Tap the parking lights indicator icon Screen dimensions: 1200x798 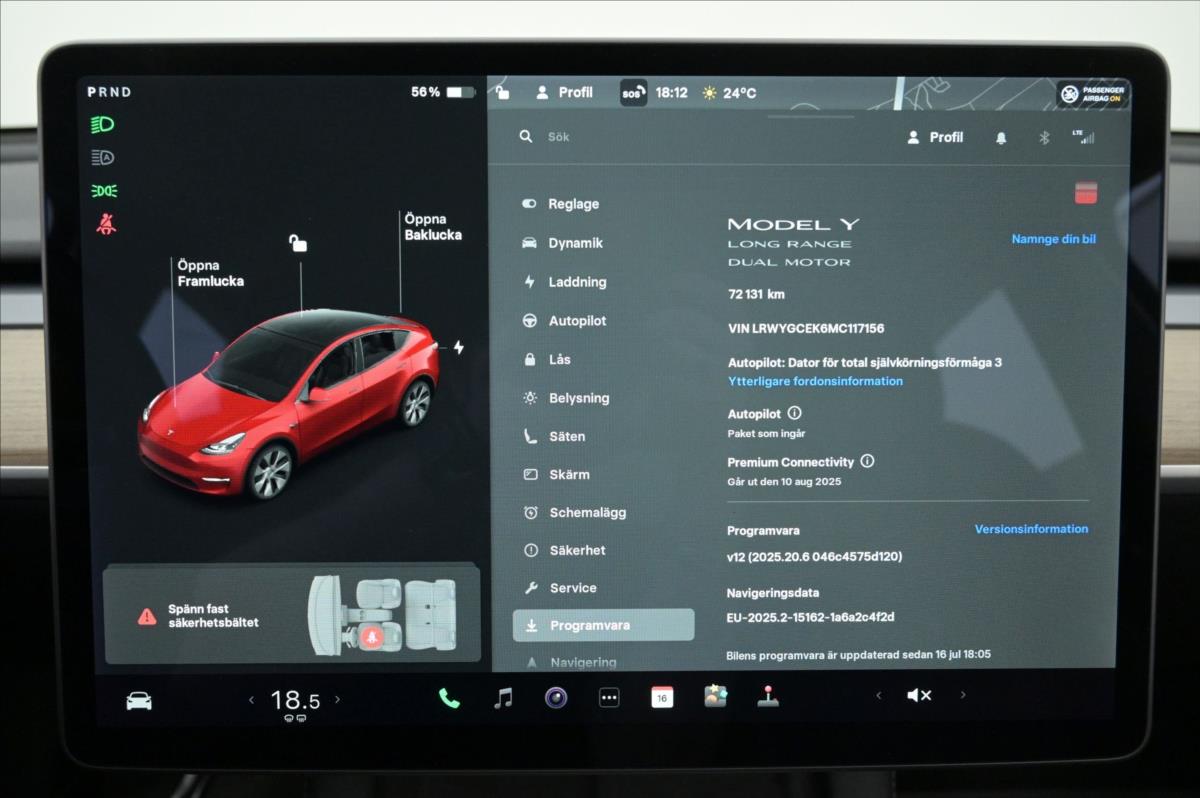[104, 190]
